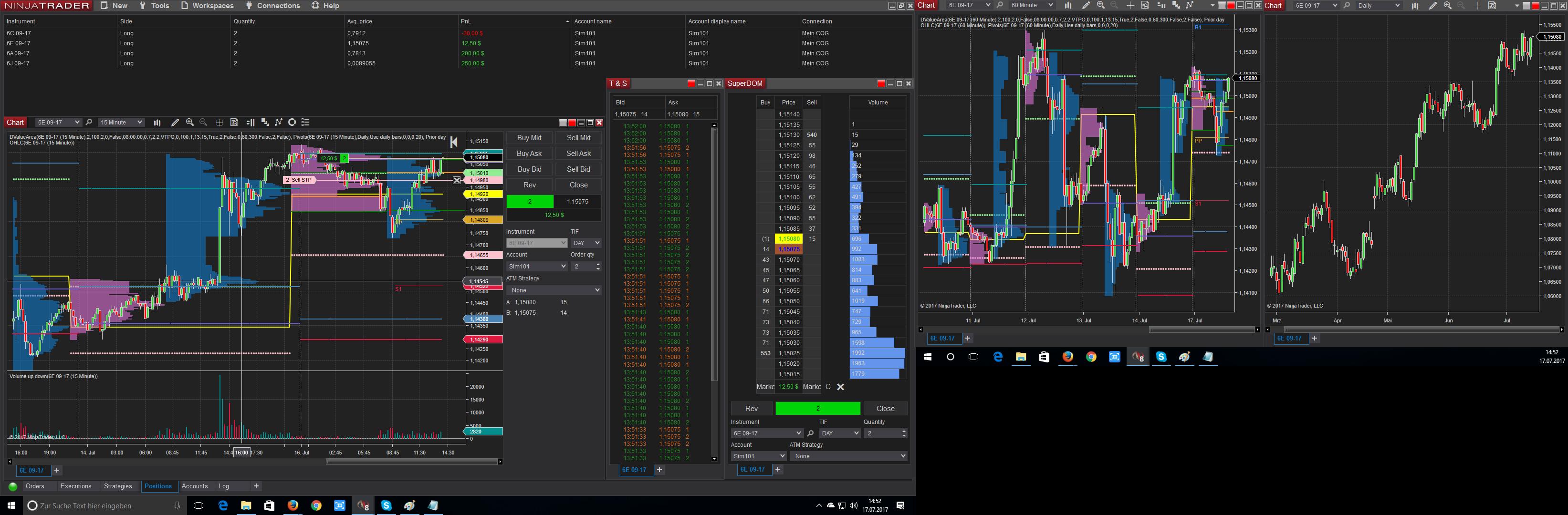This screenshot has height=515, width=1568.
Task: Click the Buy Ask button
Action: 529,154
